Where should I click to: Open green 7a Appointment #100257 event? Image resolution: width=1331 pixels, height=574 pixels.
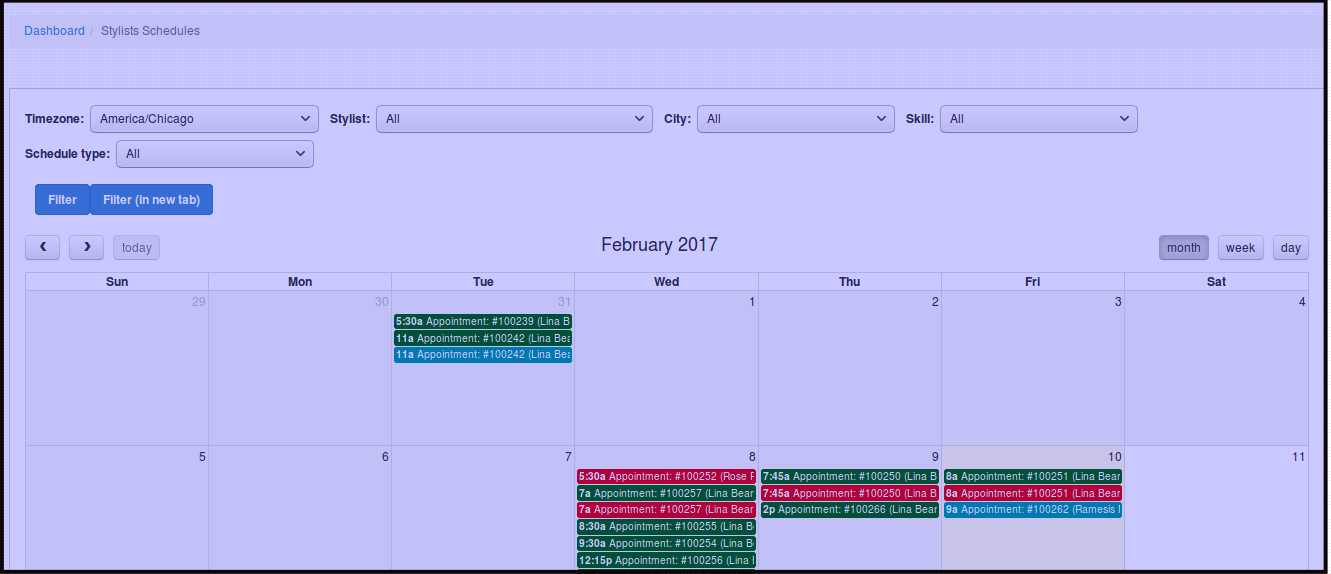[x=666, y=493]
